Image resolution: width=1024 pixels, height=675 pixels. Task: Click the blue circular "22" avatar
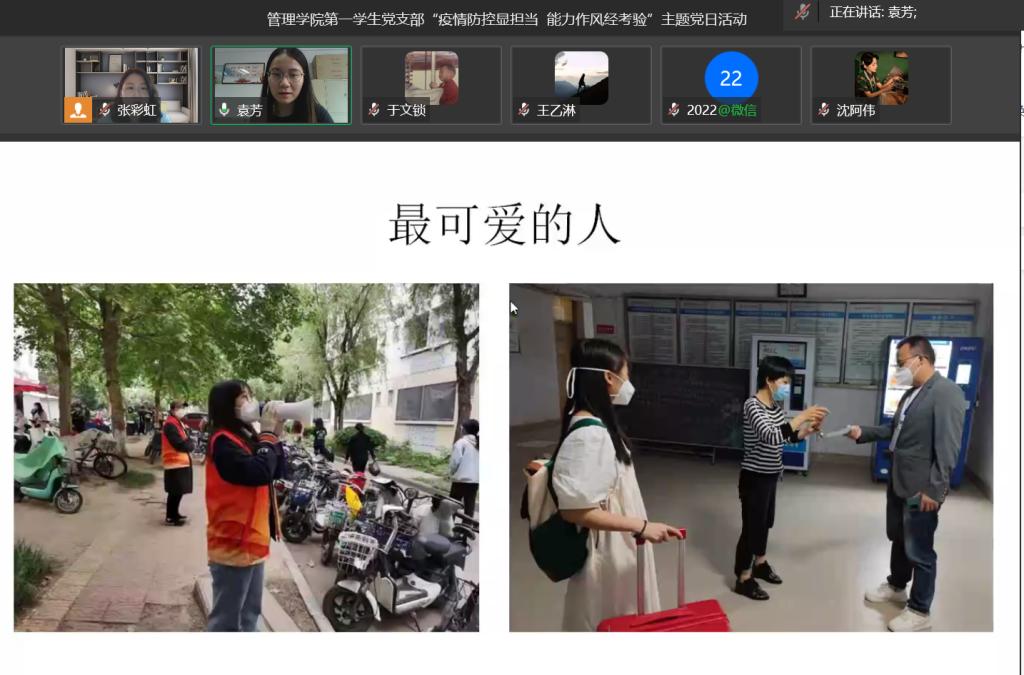(x=731, y=77)
